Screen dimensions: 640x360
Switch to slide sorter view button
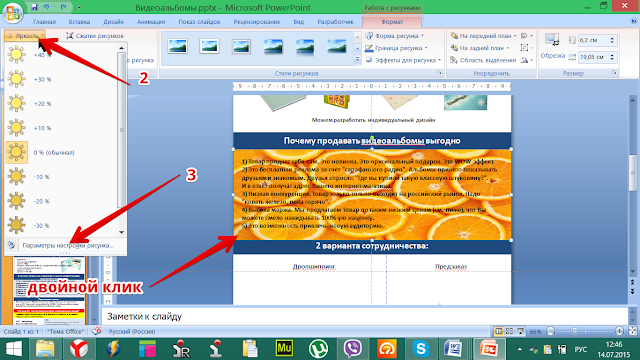click(509, 331)
